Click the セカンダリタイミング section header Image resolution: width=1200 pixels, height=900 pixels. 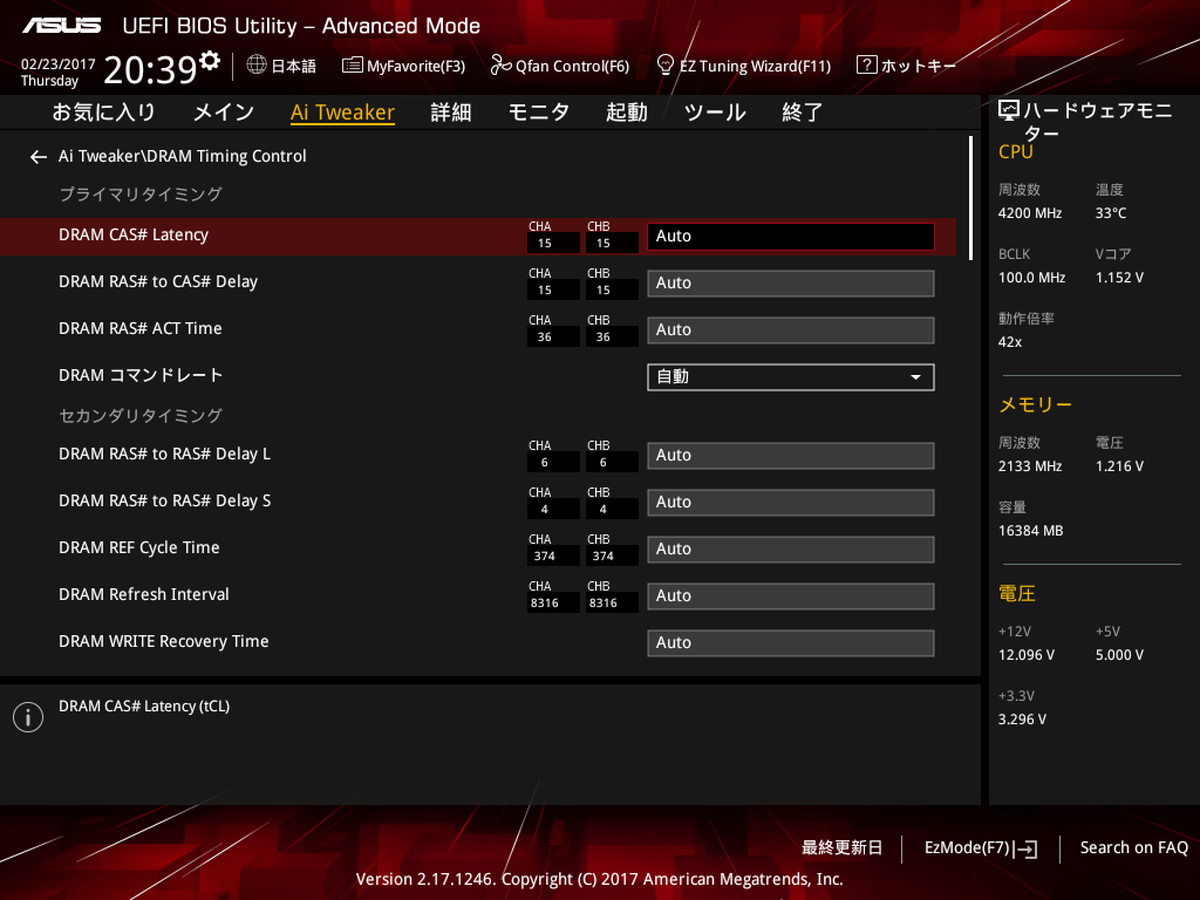click(x=140, y=416)
